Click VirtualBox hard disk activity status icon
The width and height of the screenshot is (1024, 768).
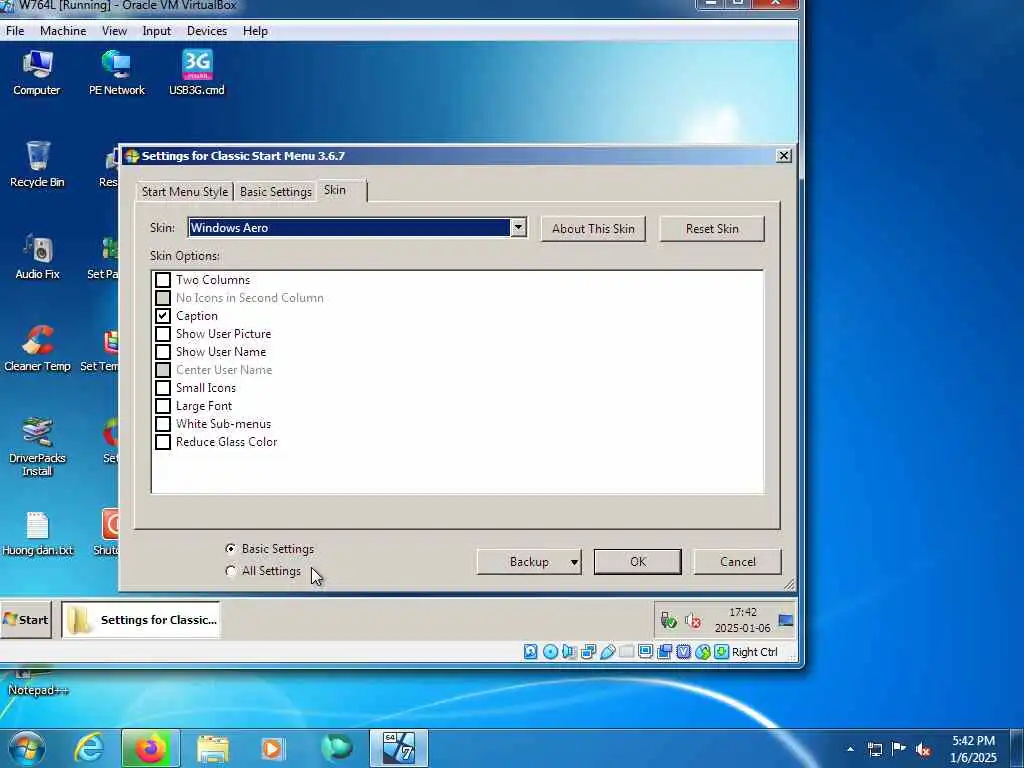[x=530, y=652]
